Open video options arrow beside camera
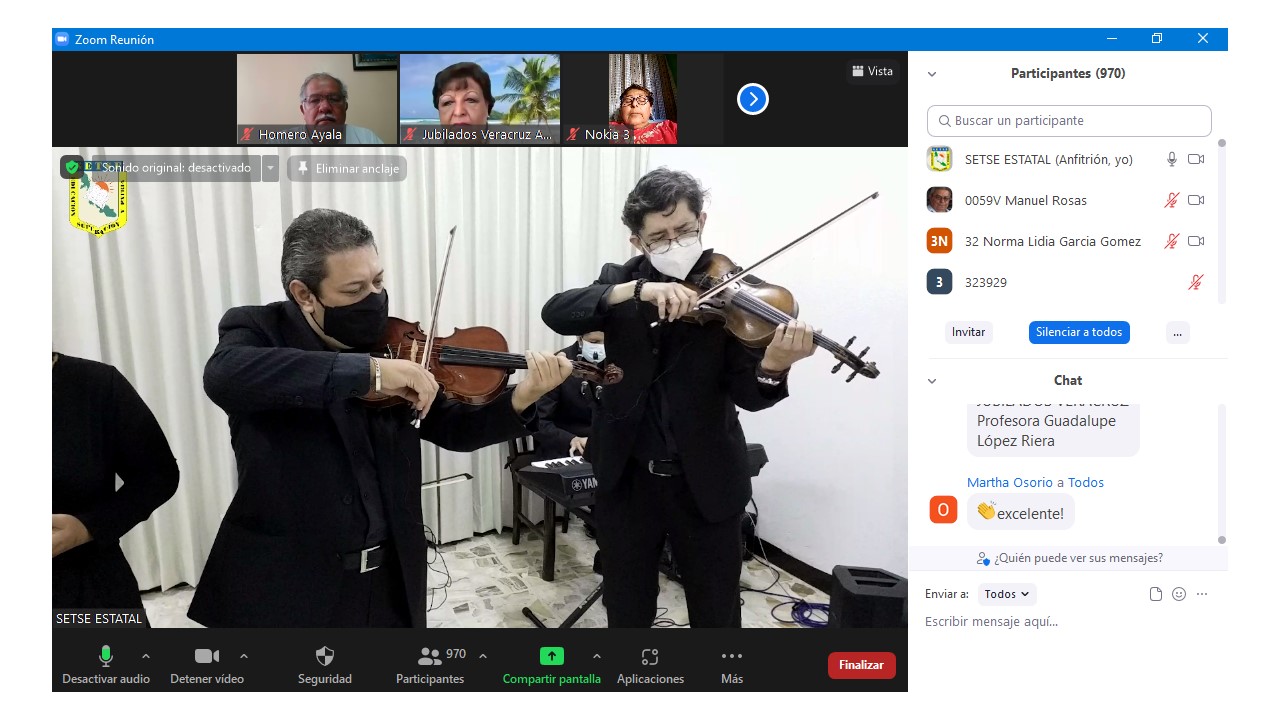 244,656
